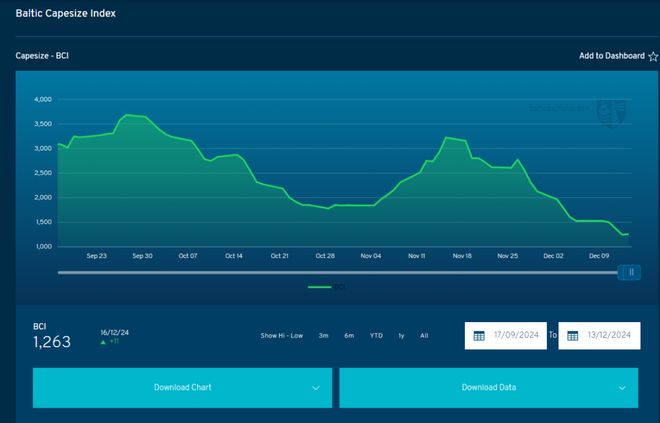Click the 4,000 y-axis label
The width and height of the screenshot is (660, 423).
(43, 100)
